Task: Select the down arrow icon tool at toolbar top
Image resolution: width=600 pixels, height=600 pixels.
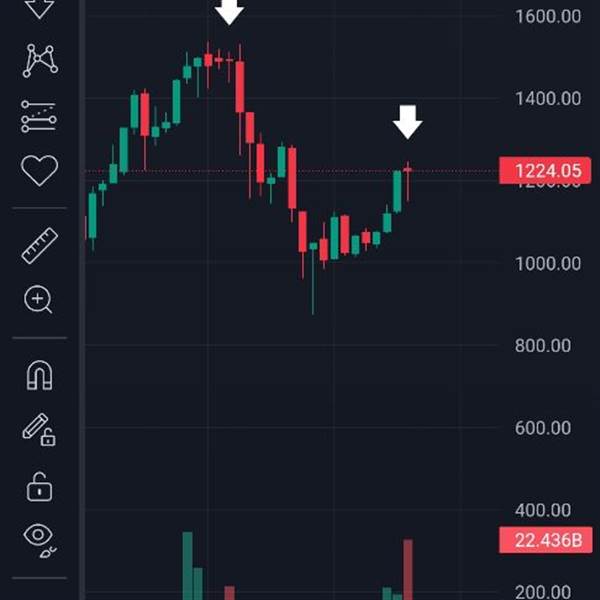Action: (x=39, y=8)
